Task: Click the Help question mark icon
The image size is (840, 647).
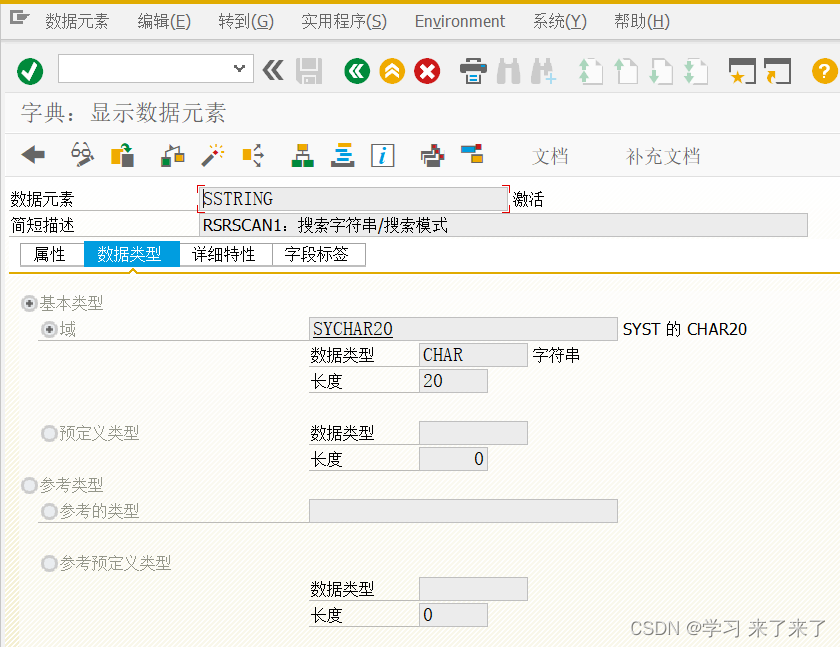Action: point(822,71)
